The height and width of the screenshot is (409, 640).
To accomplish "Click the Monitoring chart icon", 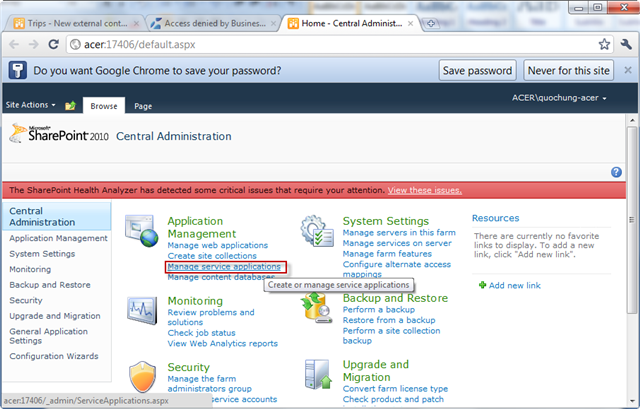I will click(x=142, y=311).
